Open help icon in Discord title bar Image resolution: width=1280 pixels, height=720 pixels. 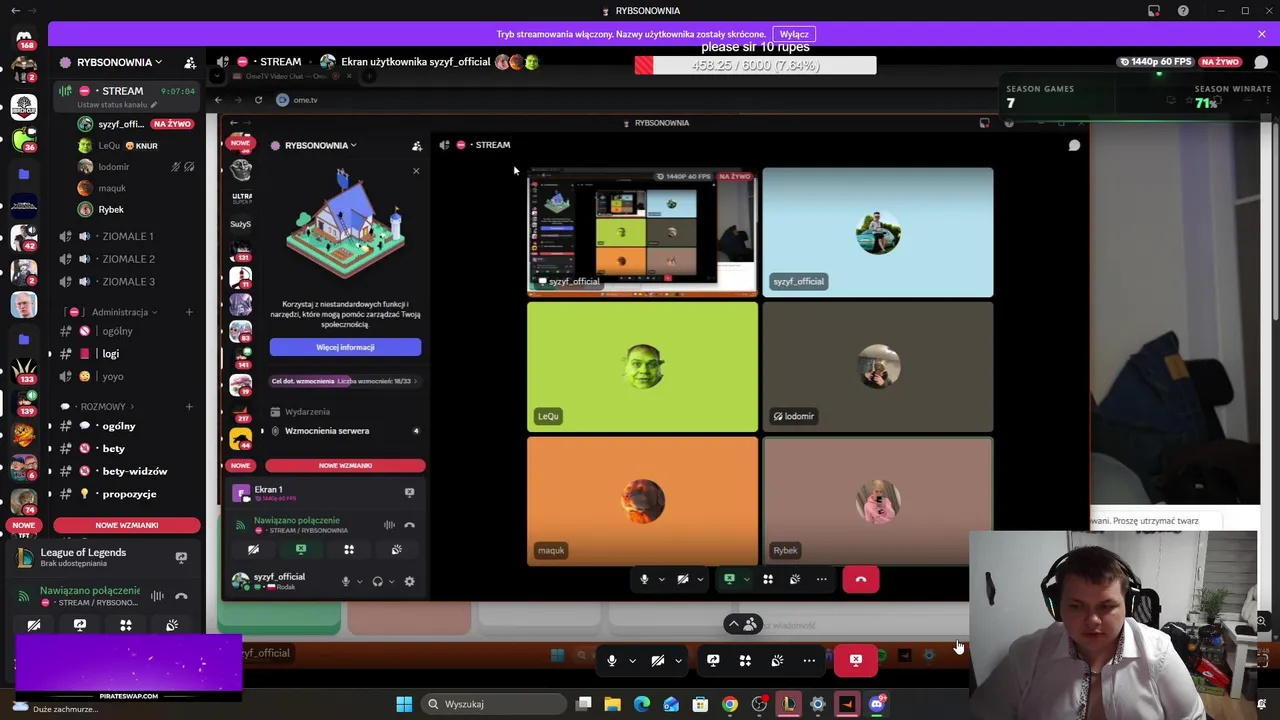(1183, 11)
